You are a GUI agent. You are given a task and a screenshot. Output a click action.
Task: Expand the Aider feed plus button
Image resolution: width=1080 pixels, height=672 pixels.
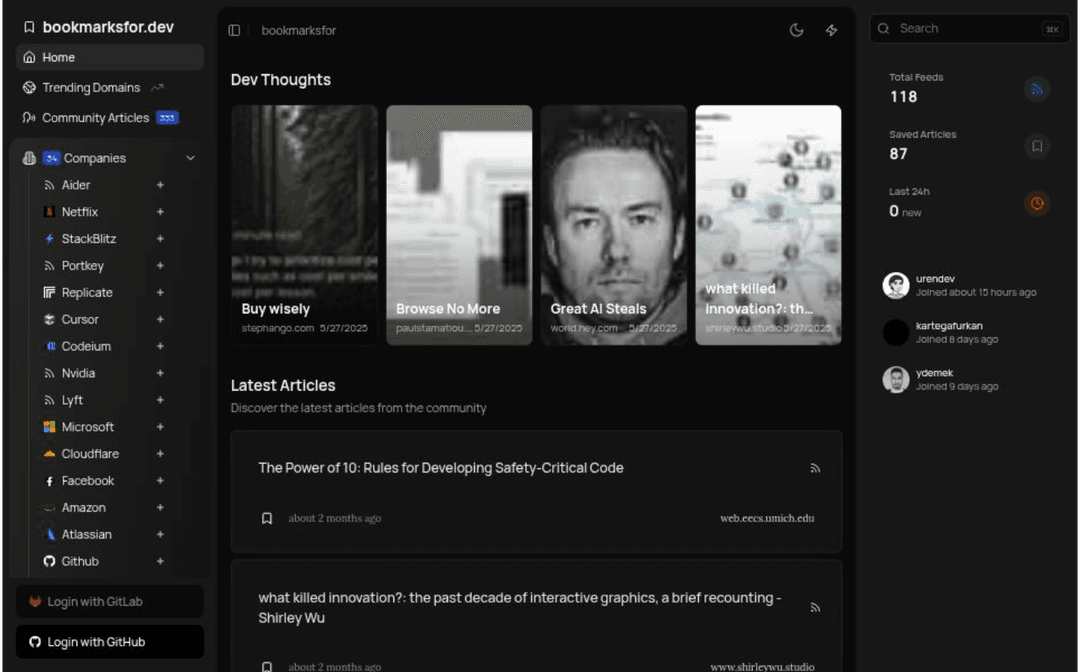(160, 185)
